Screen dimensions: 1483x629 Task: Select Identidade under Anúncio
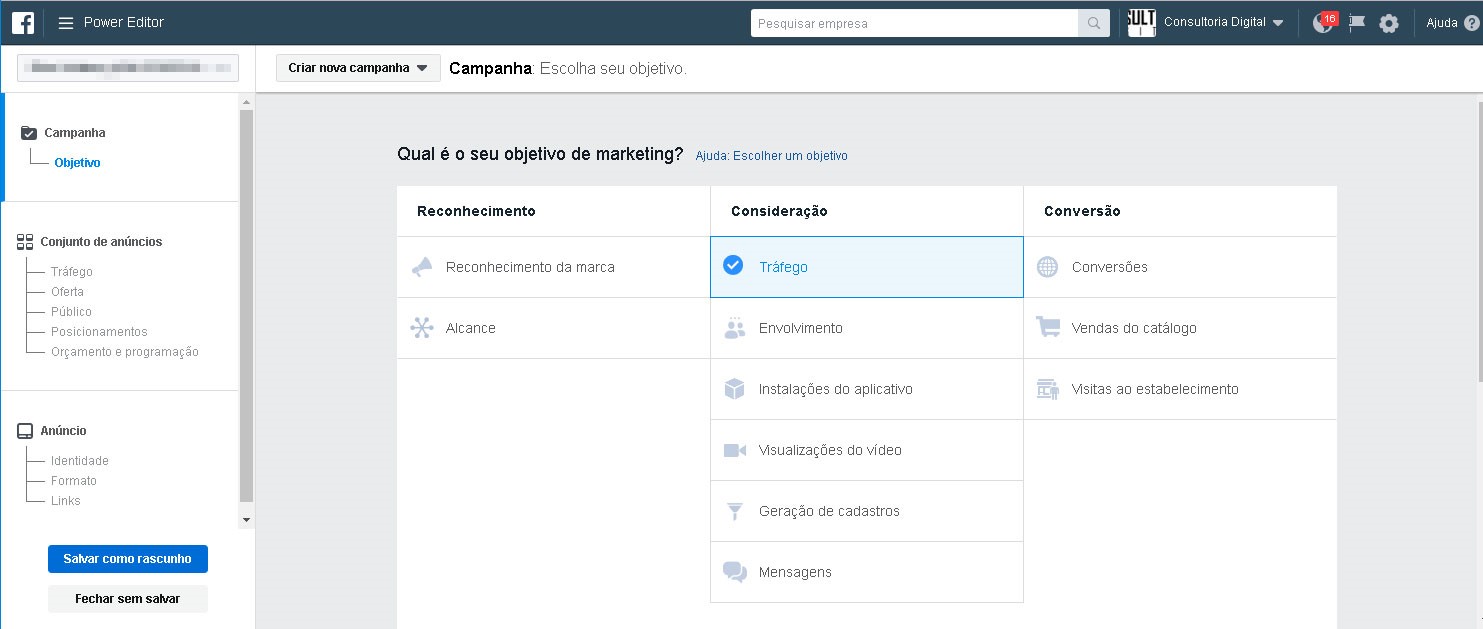[80, 461]
